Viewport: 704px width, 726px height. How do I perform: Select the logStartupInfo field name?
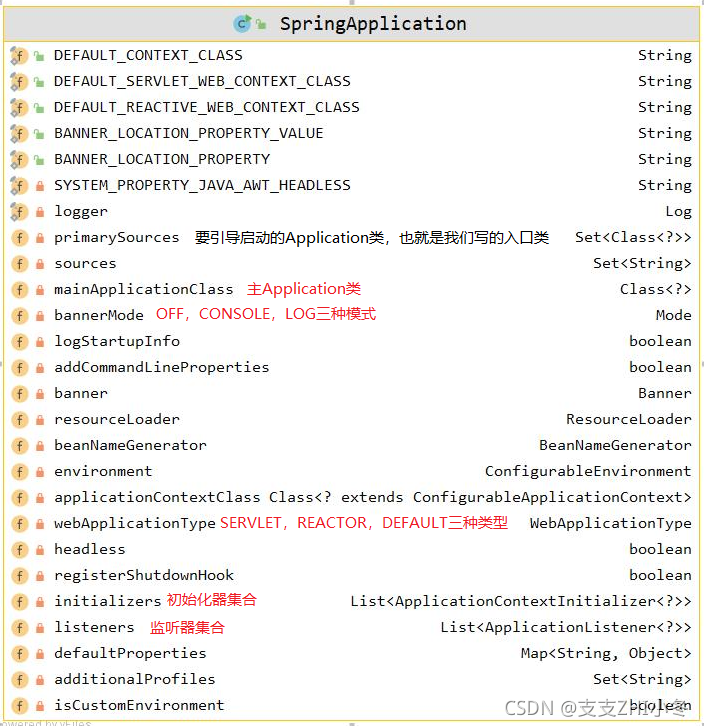click(x=117, y=341)
